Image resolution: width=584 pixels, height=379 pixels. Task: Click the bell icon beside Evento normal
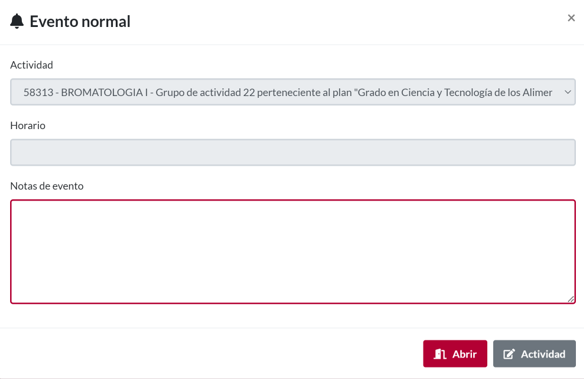click(x=17, y=21)
